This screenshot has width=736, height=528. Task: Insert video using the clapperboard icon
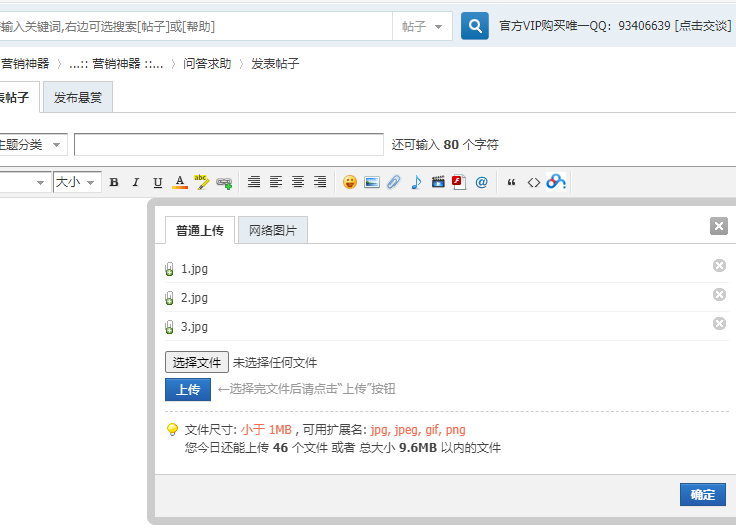(x=438, y=182)
